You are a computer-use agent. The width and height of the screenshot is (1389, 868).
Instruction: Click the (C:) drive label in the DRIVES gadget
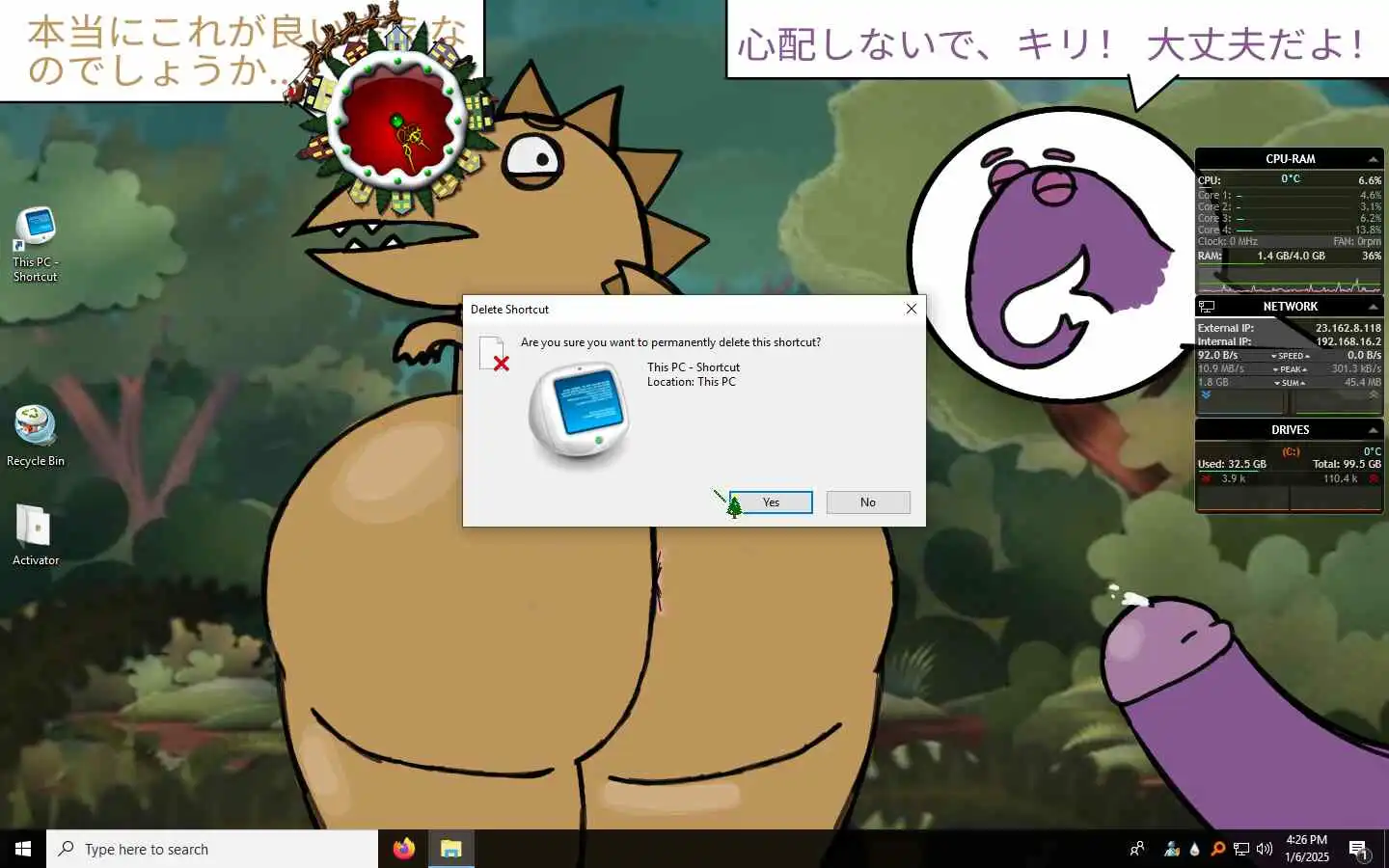1291,451
